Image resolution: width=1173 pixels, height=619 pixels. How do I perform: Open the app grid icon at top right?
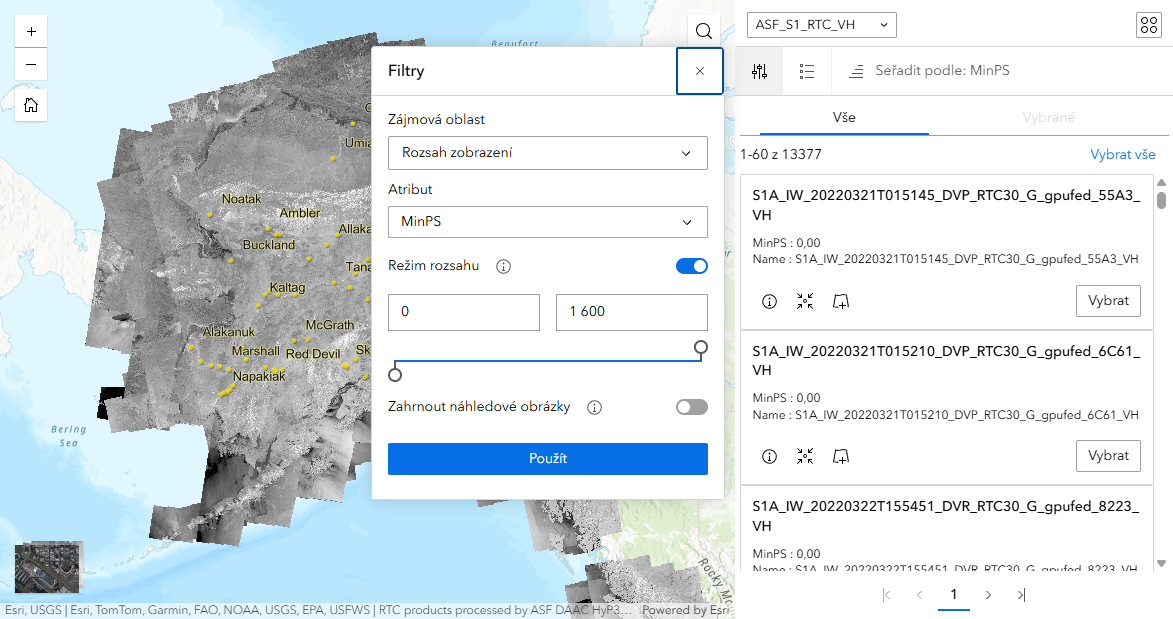(1148, 25)
